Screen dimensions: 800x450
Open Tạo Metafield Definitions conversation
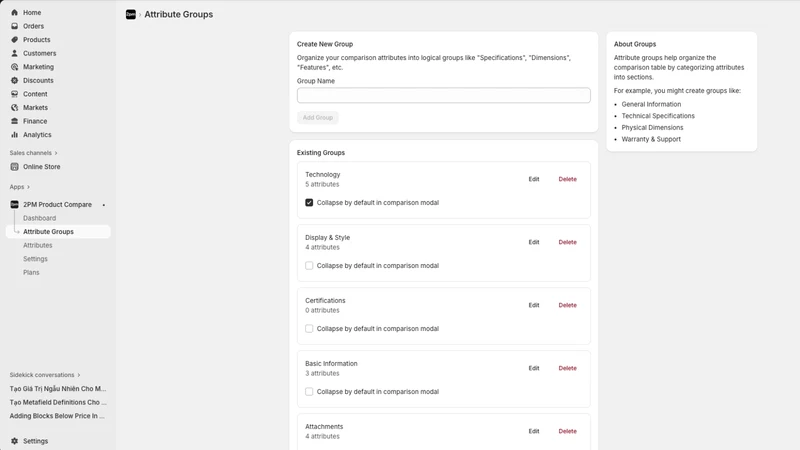tap(58, 402)
